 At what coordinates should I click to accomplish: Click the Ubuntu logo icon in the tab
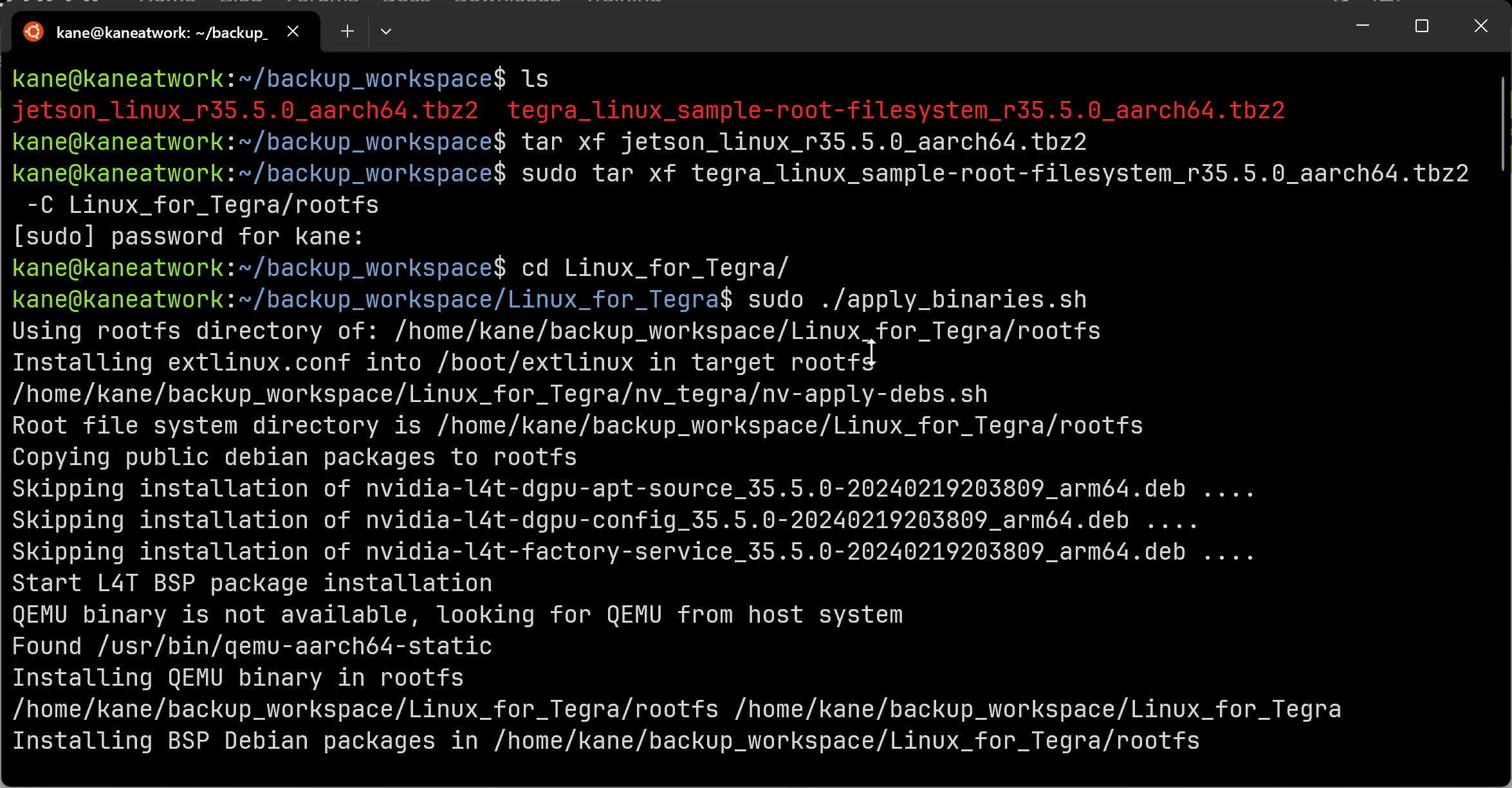[33, 32]
